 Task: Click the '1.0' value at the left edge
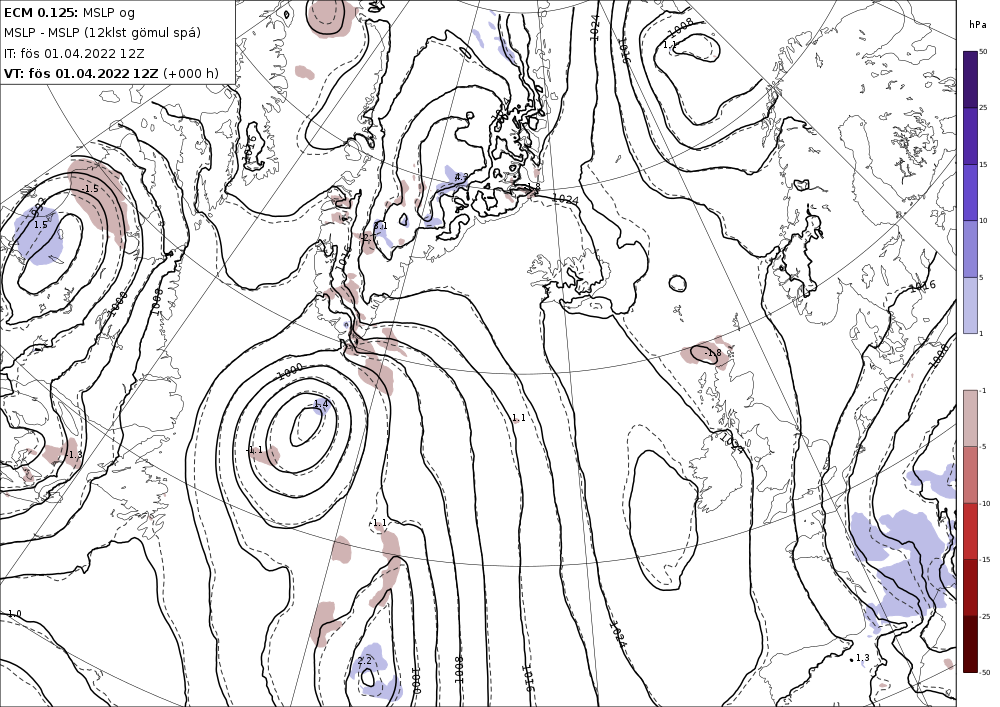coord(14,614)
